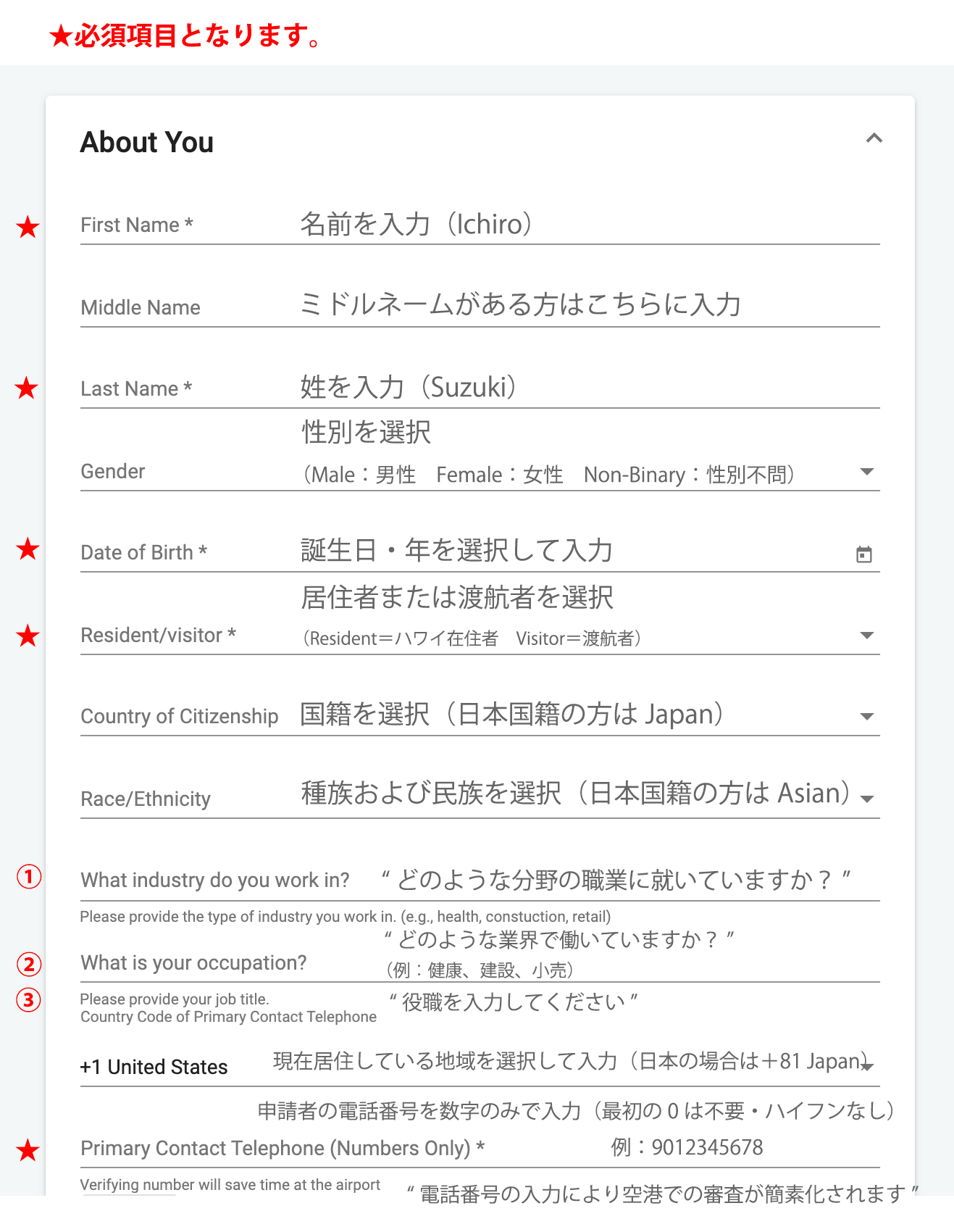Click the red star beside Date of Birth
954x1232 pixels.
point(28,549)
